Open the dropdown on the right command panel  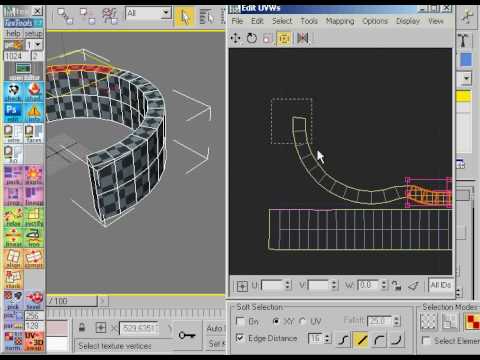coord(466,79)
